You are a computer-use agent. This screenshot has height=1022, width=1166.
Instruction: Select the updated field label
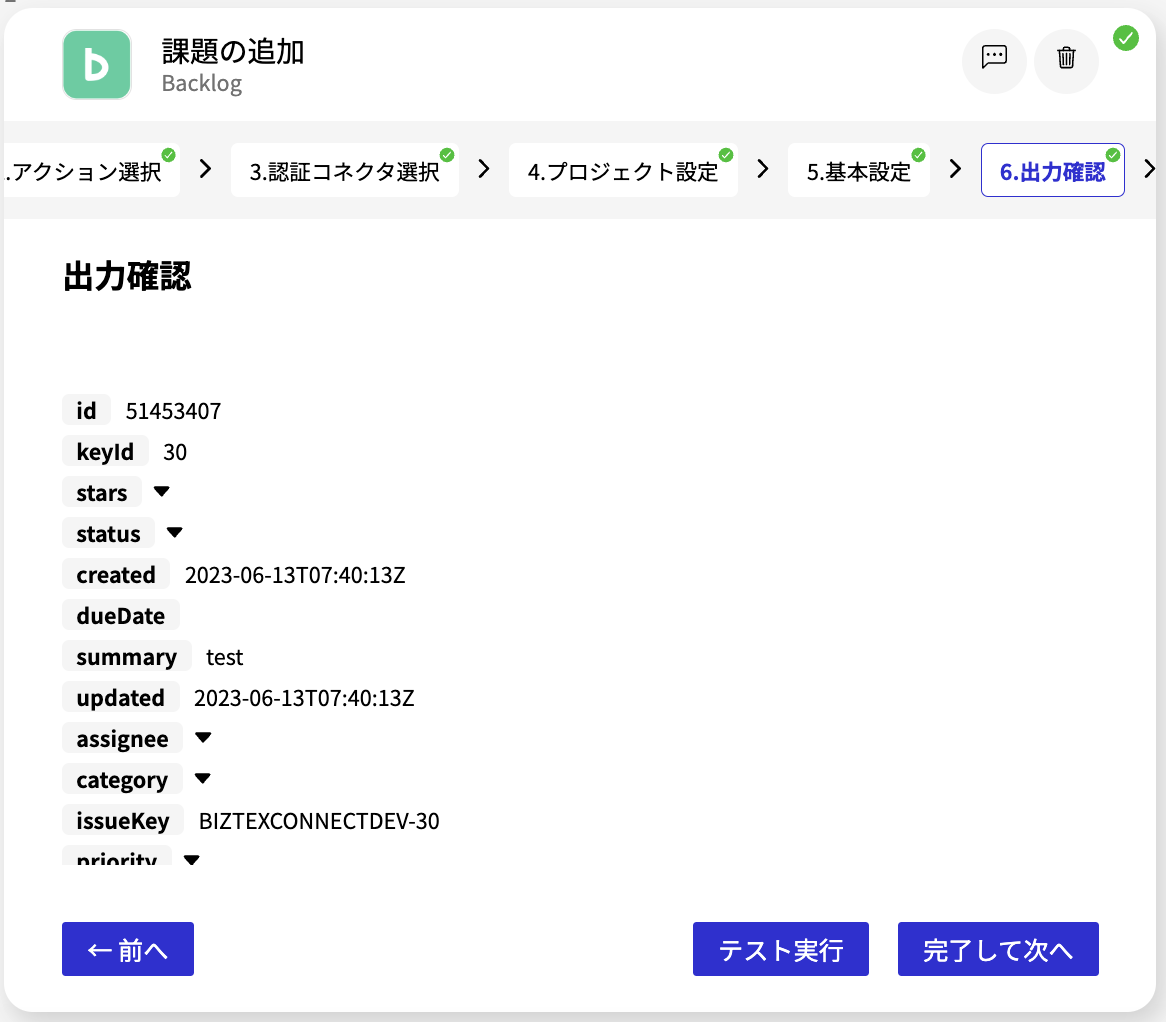point(120,698)
